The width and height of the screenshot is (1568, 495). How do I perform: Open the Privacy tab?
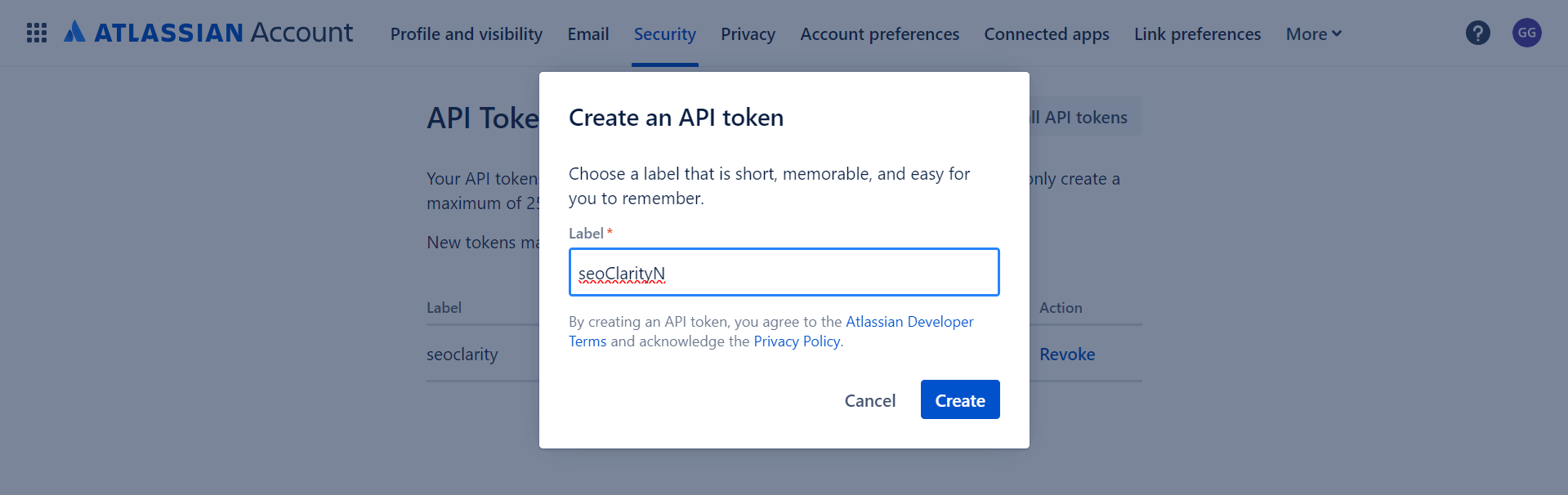pyautogui.click(x=748, y=34)
